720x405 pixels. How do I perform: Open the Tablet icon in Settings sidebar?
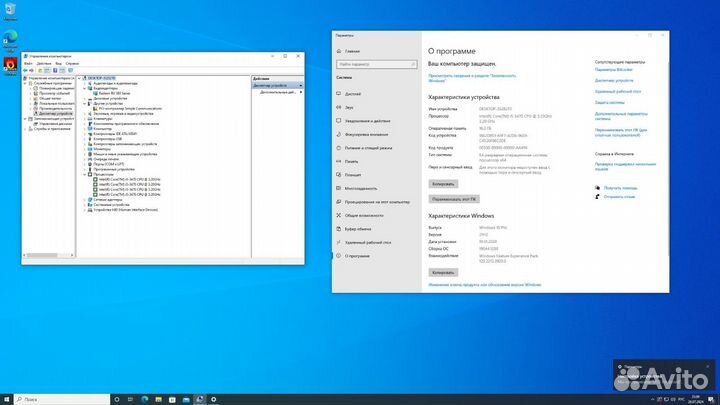pyautogui.click(x=338, y=175)
